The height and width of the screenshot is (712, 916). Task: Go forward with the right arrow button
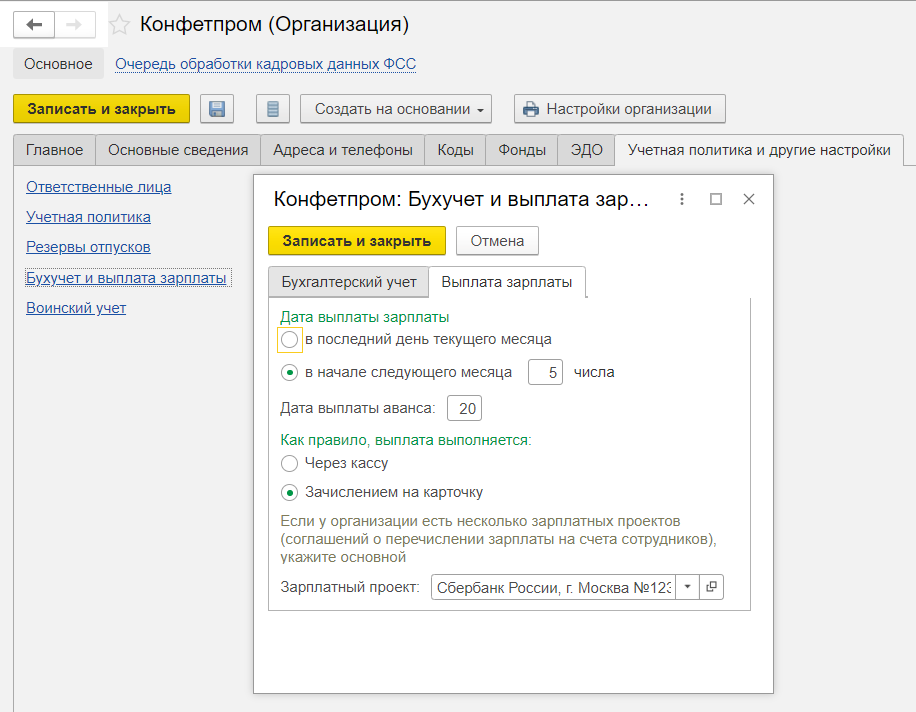pyautogui.click(x=75, y=25)
